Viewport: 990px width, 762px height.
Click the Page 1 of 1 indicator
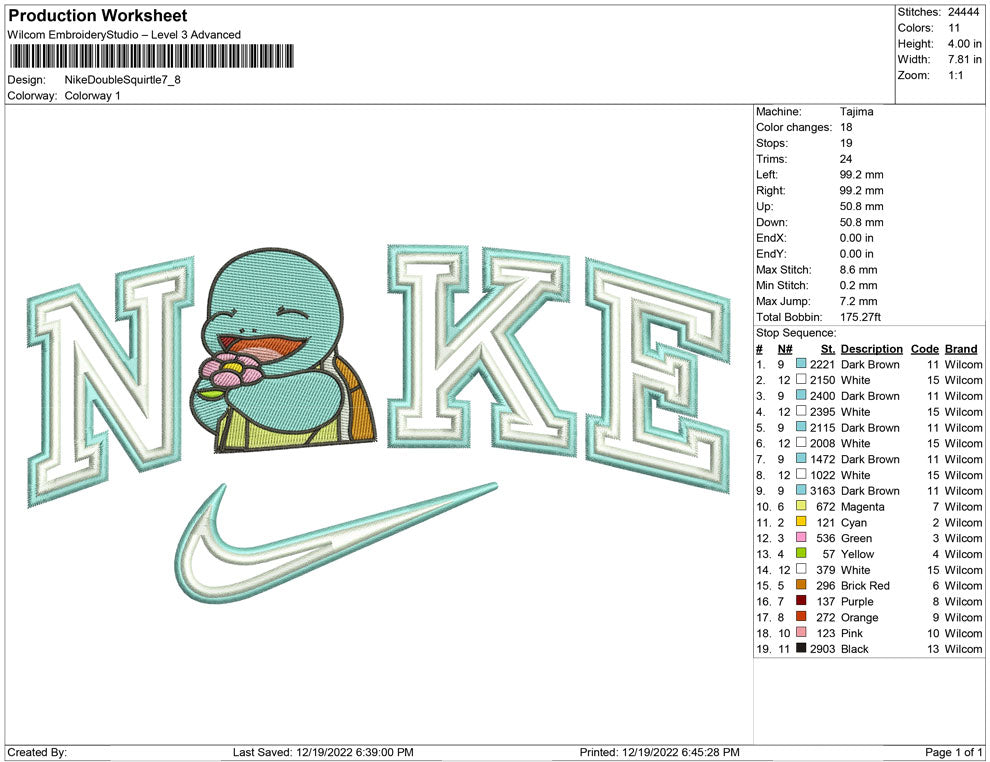click(x=953, y=752)
